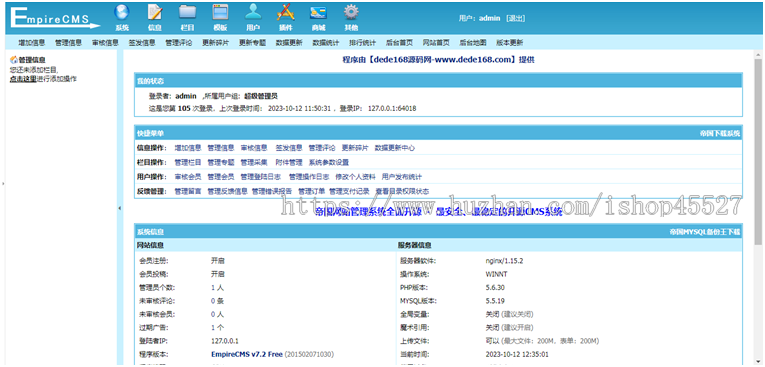The width and height of the screenshot is (765, 367).
Task: Click the icon beside sidebar 管理信息 heading
Action: [14, 60]
